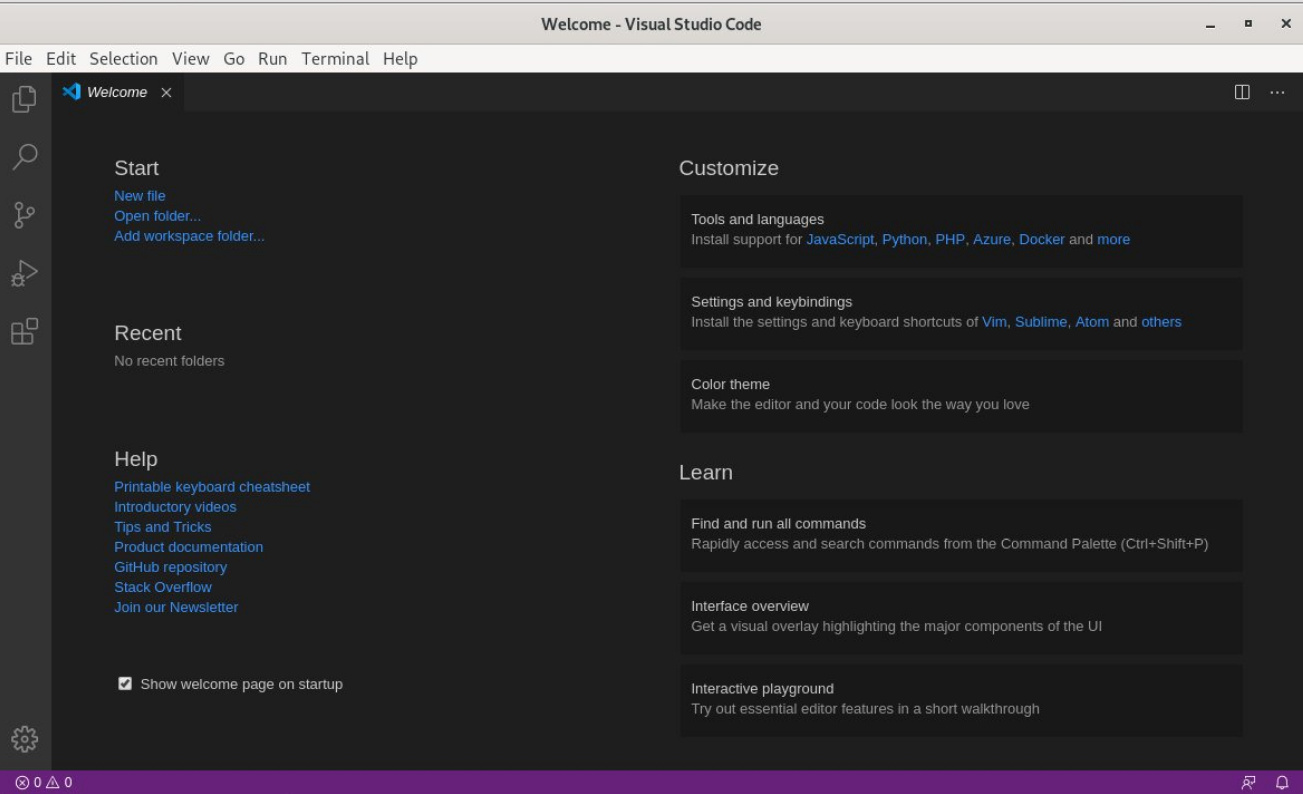Click the feedback icon in status bar
Viewport: 1303px width, 794px height.
point(1248,782)
